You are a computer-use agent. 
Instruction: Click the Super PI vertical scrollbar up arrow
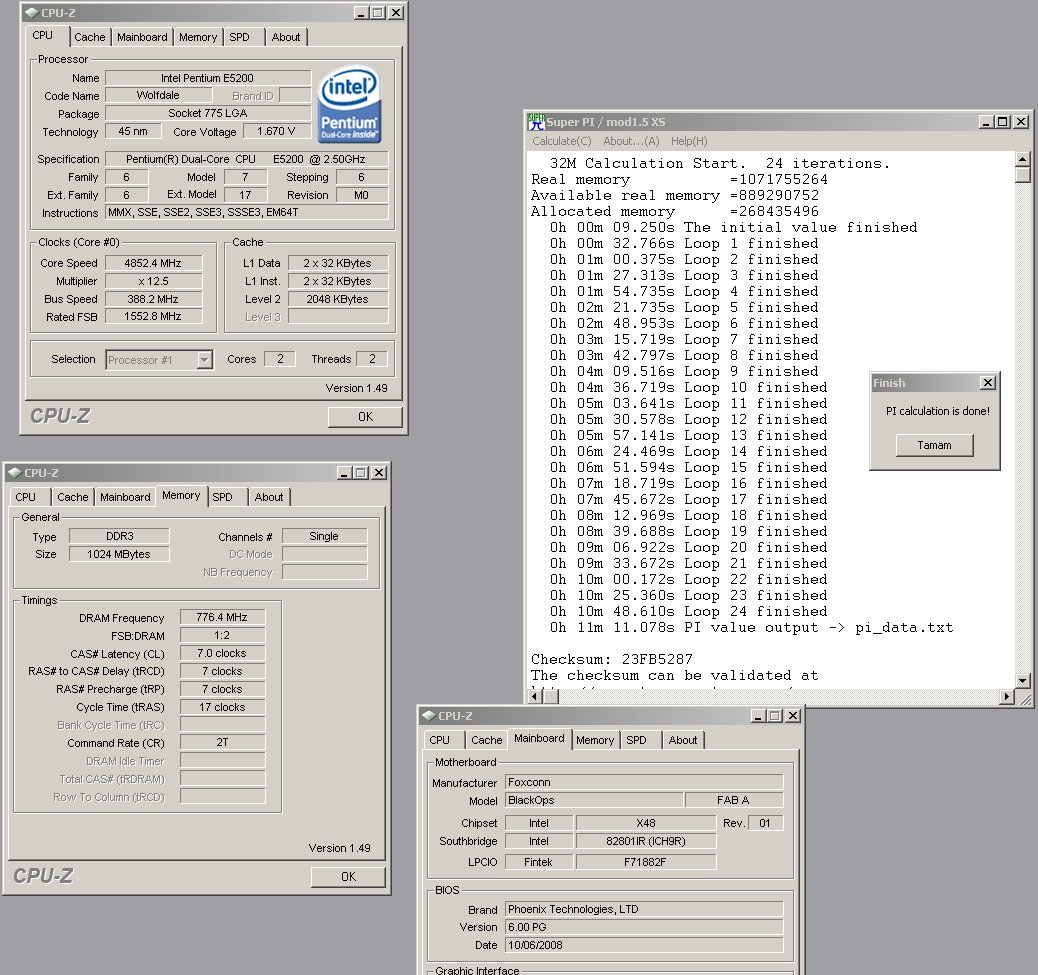pyautogui.click(x=1022, y=160)
